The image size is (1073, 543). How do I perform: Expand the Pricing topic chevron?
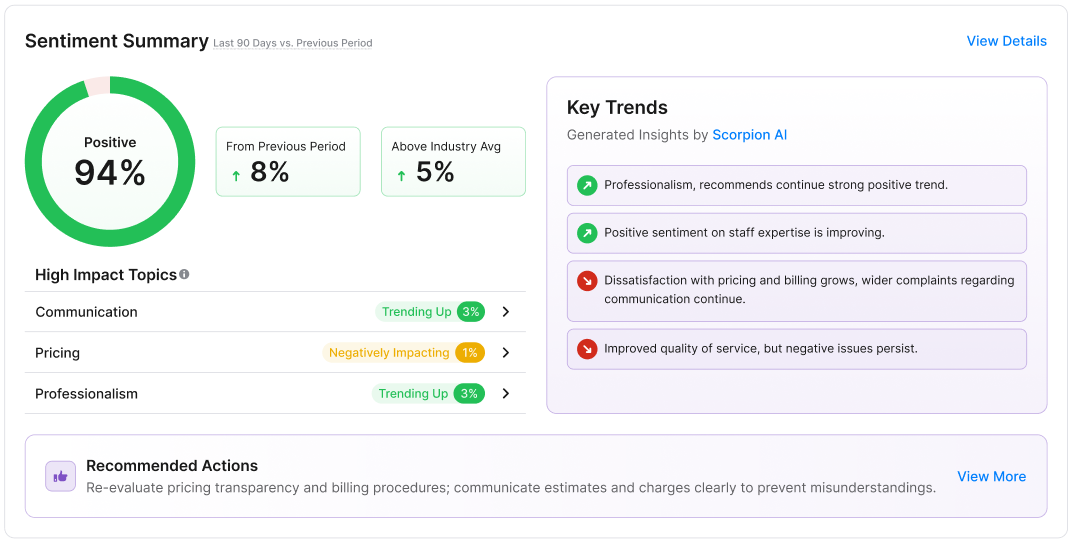tap(506, 353)
